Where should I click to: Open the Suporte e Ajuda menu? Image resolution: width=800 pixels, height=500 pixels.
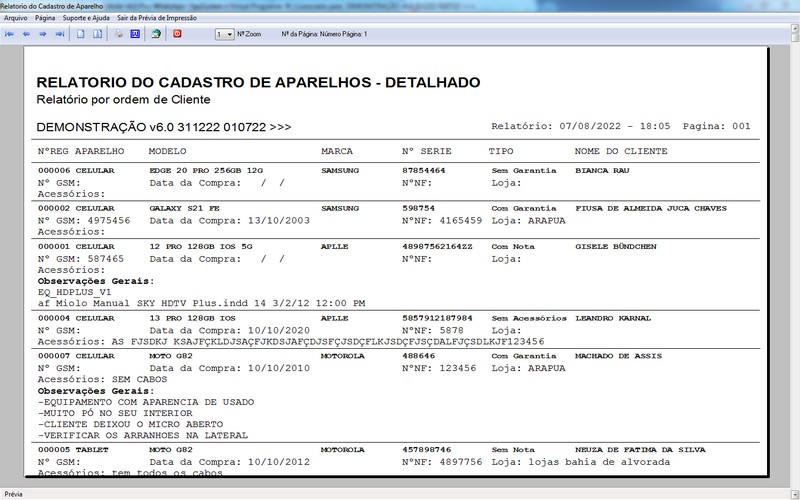pyautogui.click(x=86, y=18)
